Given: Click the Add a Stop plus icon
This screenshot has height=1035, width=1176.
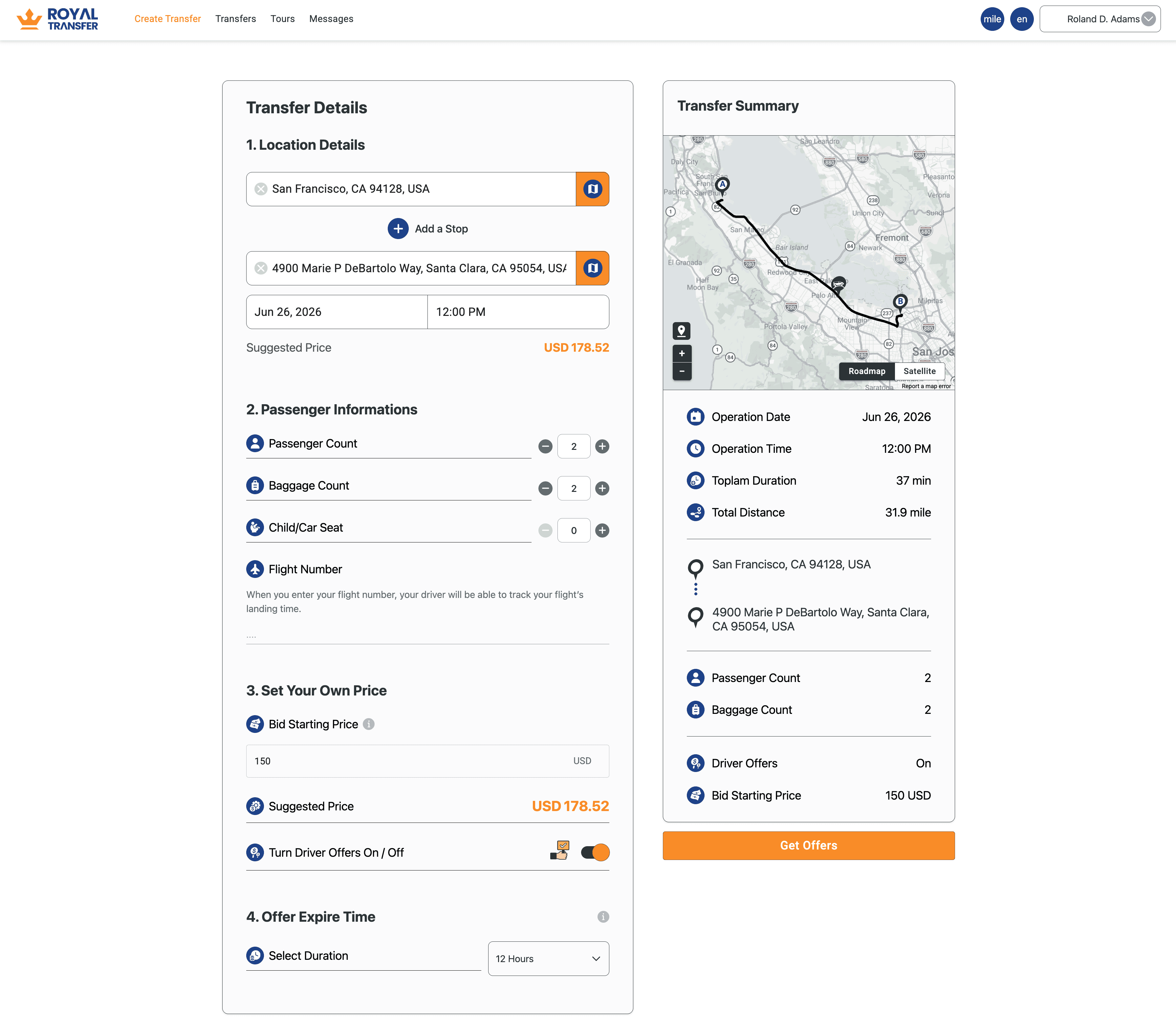Looking at the screenshot, I should point(398,229).
